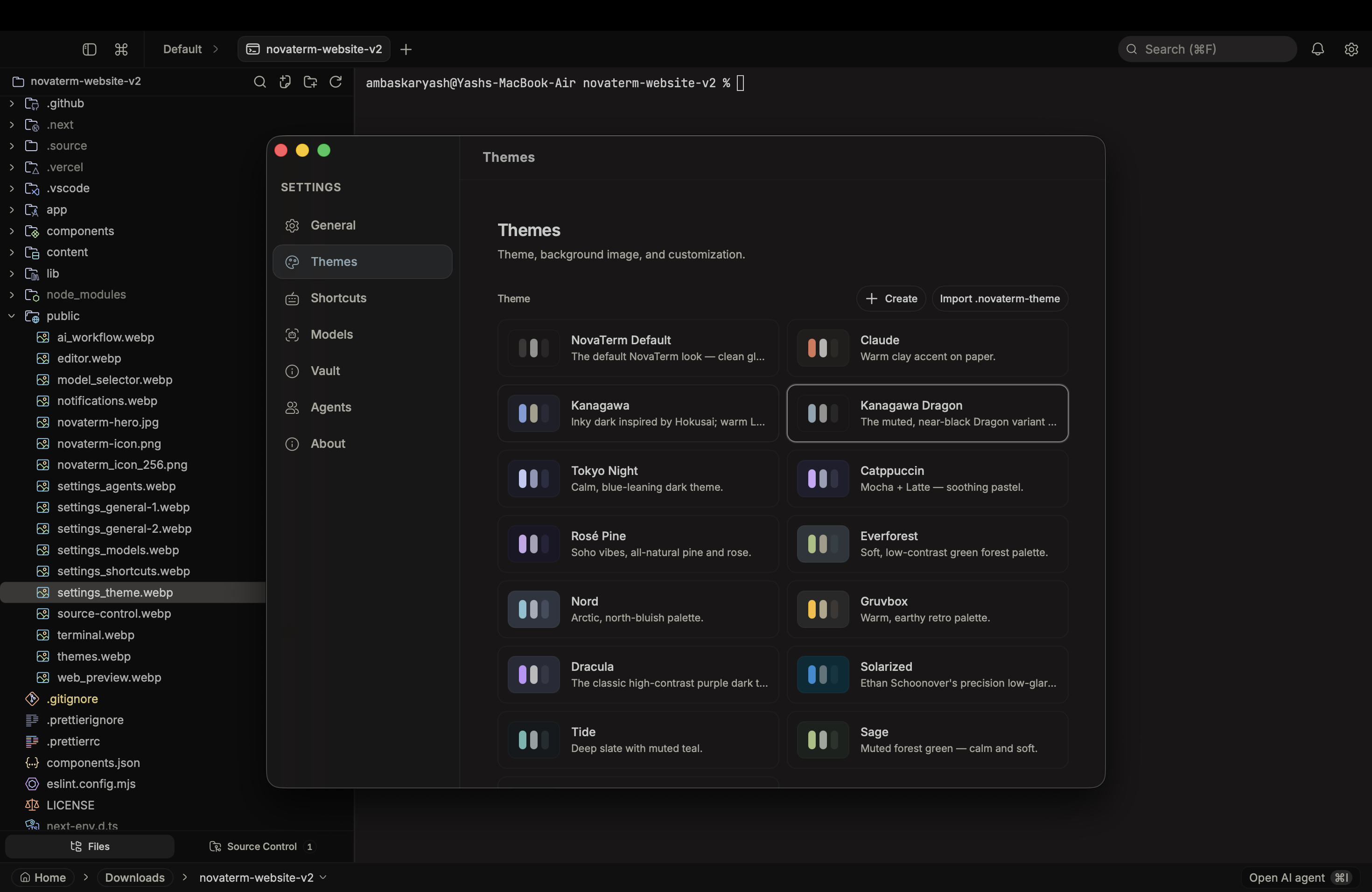Viewport: 1372px width, 892px height.
Task: Collapse the public folder
Action: tap(12, 316)
